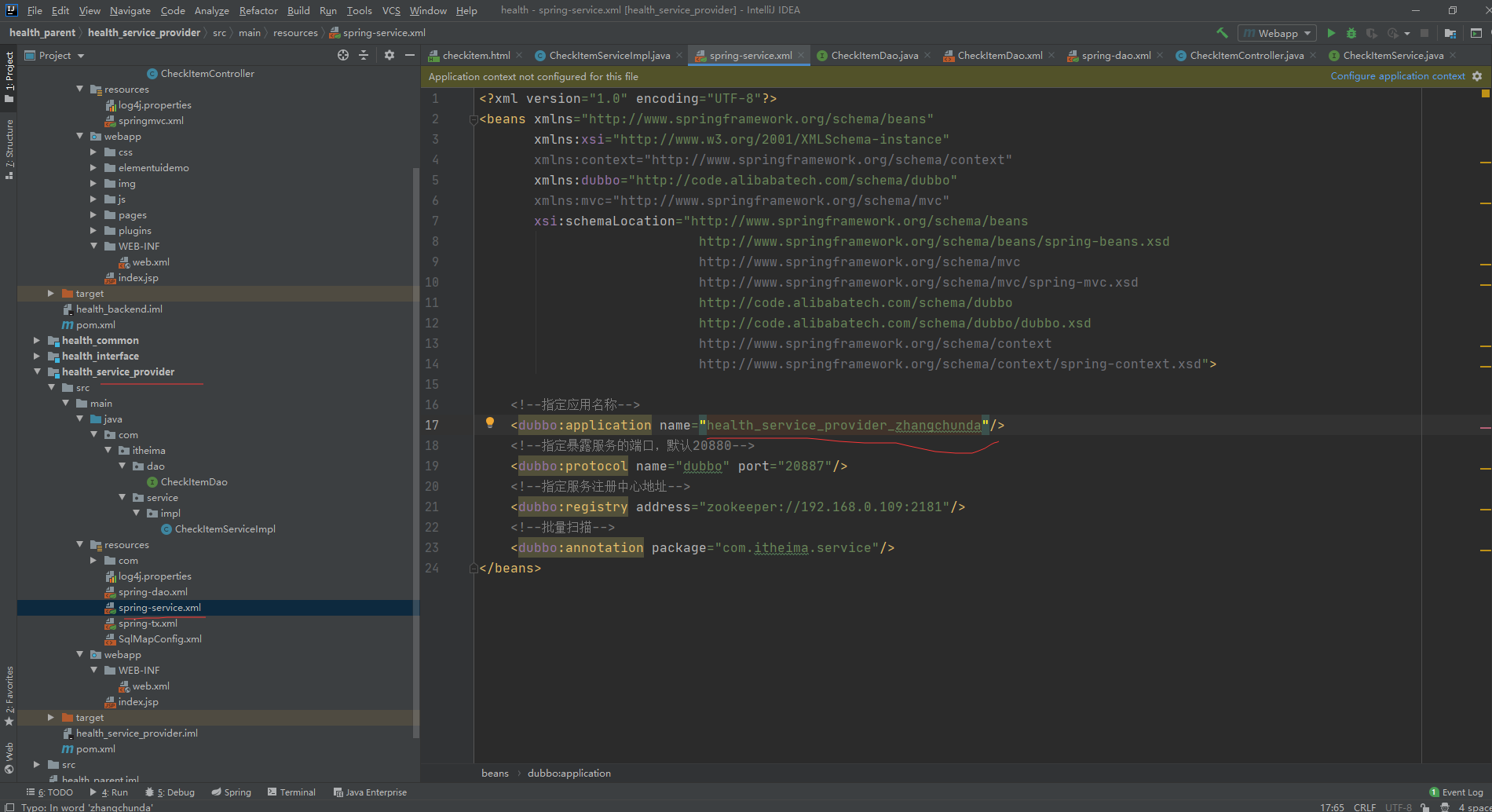Click the green Build Project hammer icon

[1222, 33]
